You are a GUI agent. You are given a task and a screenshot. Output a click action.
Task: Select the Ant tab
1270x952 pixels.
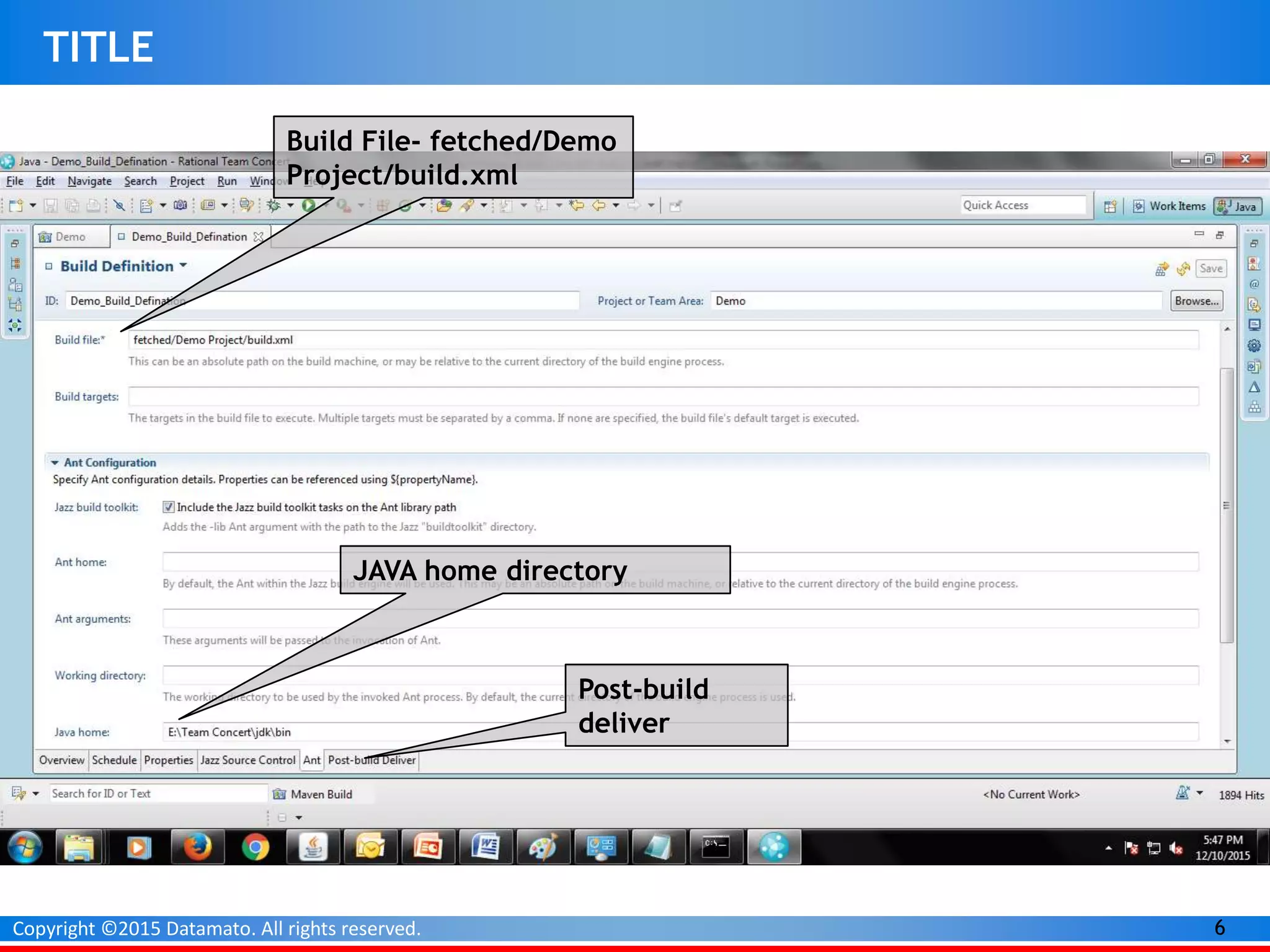click(x=312, y=760)
